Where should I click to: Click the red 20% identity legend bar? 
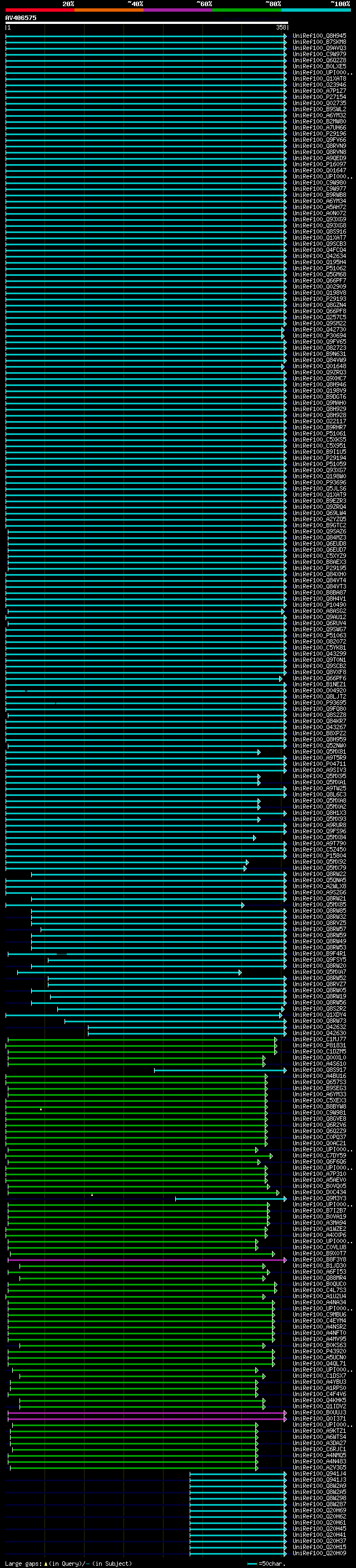pos(39,11)
